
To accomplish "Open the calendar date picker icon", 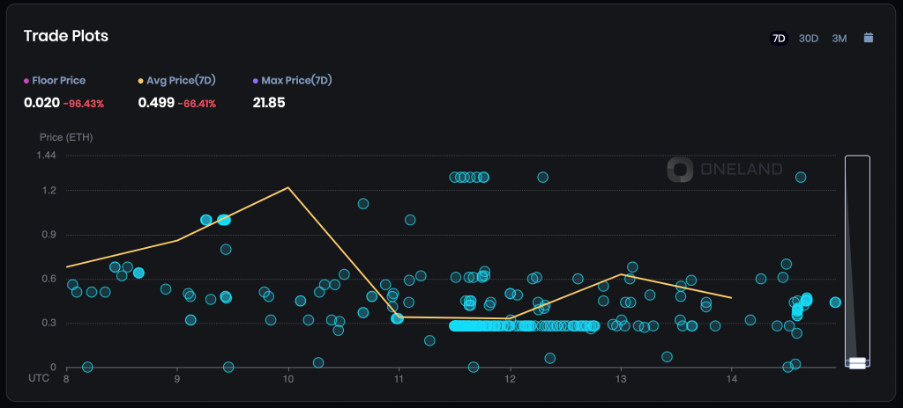I will [868, 38].
